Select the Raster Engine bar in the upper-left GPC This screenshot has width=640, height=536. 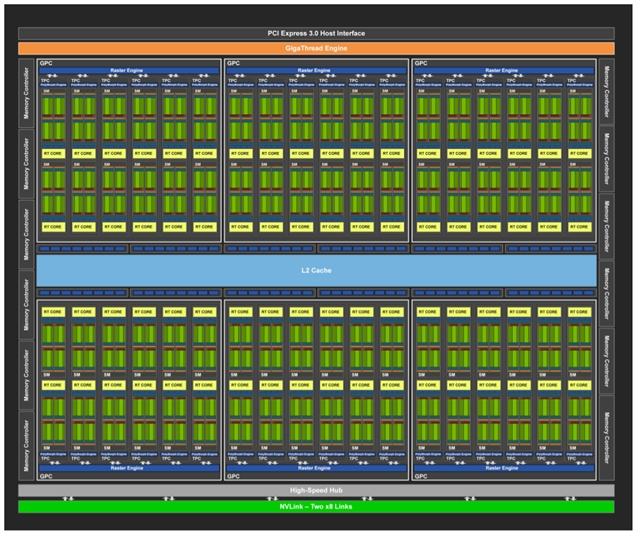[129, 71]
